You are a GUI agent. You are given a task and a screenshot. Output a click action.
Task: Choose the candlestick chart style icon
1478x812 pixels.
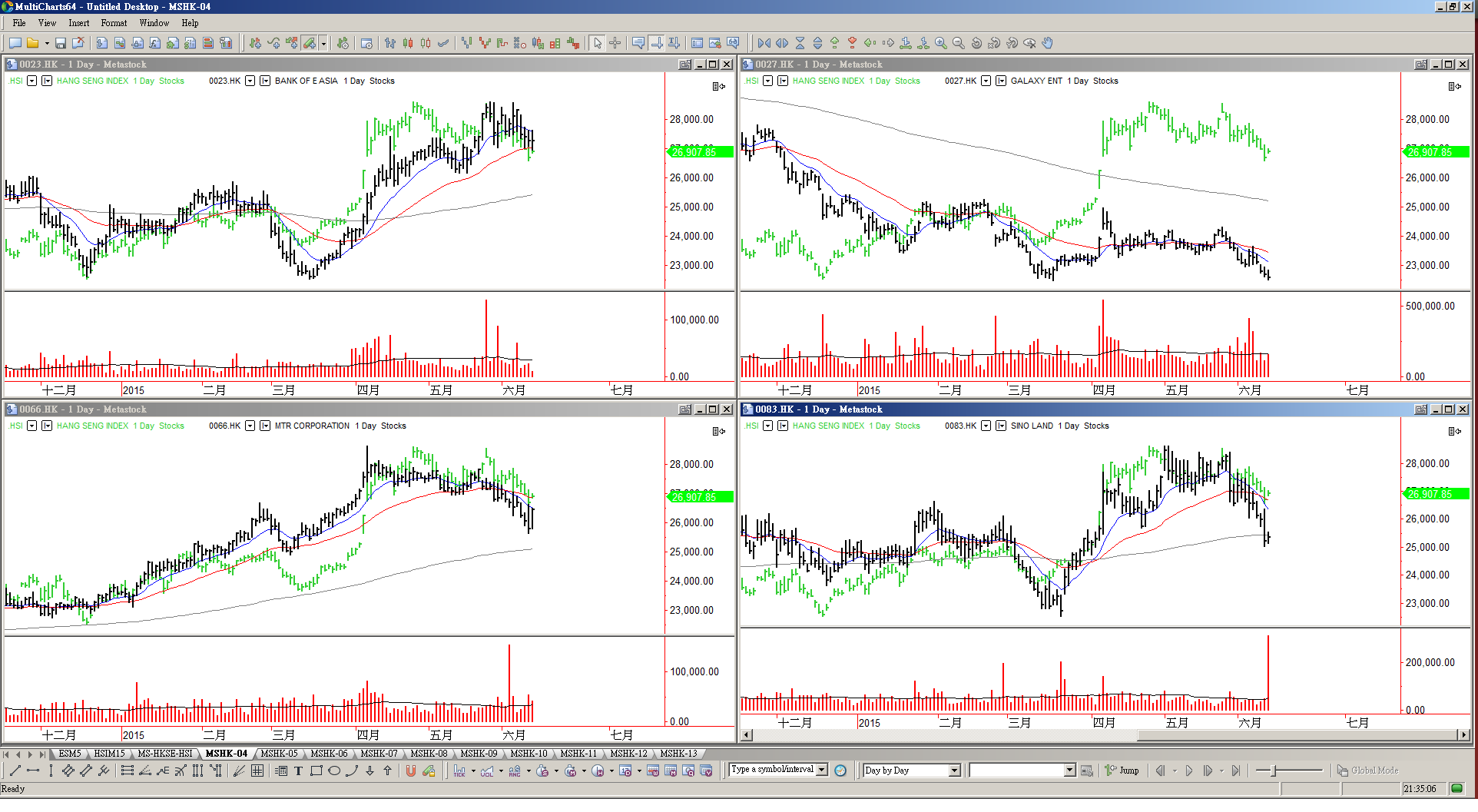tap(408, 43)
